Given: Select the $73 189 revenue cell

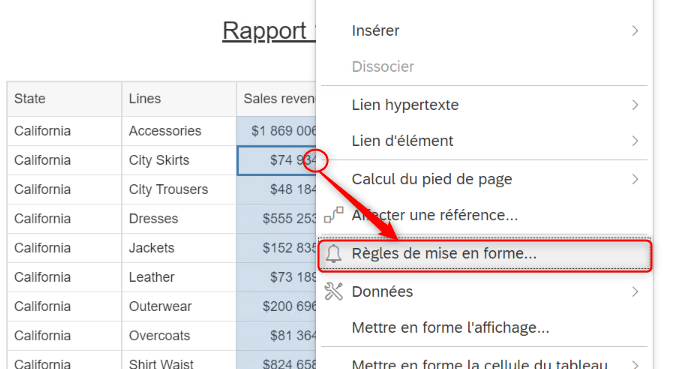Looking at the screenshot, I should point(277,277).
